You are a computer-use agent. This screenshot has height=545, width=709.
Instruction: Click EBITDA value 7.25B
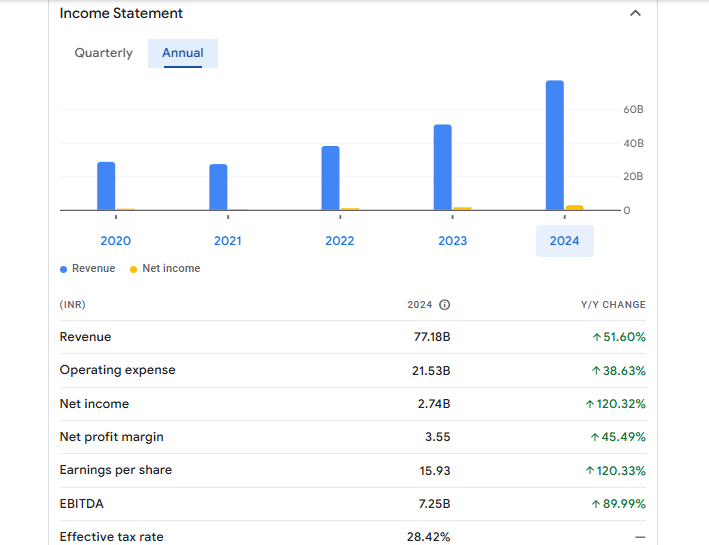pyautogui.click(x=435, y=504)
